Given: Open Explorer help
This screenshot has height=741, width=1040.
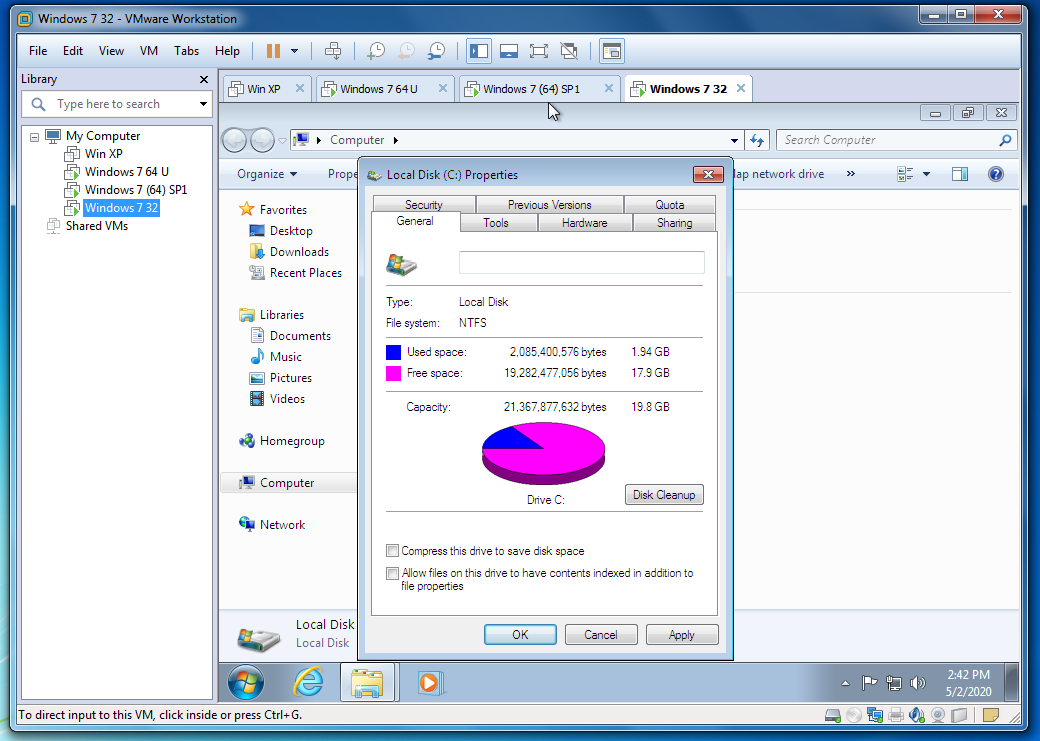Looking at the screenshot, I should [996, 174].
